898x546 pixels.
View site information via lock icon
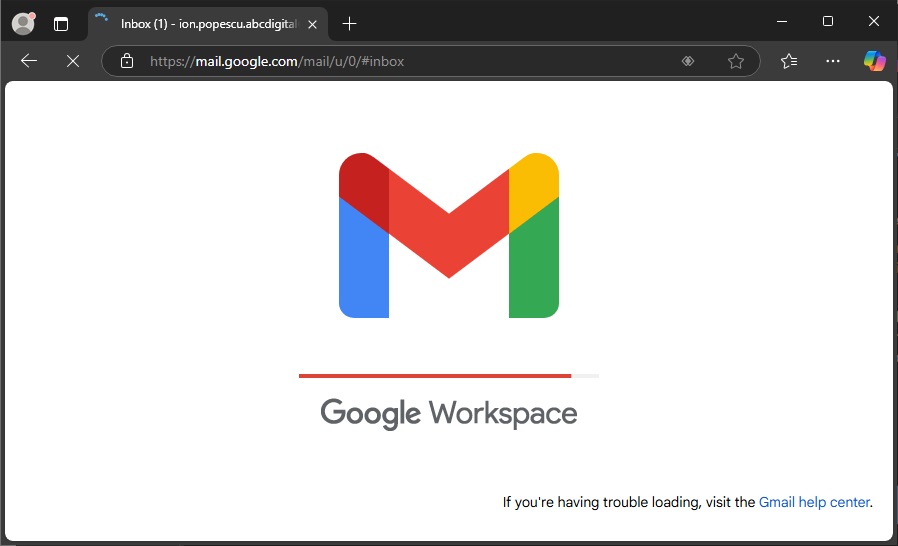click(x=127, y=61)
